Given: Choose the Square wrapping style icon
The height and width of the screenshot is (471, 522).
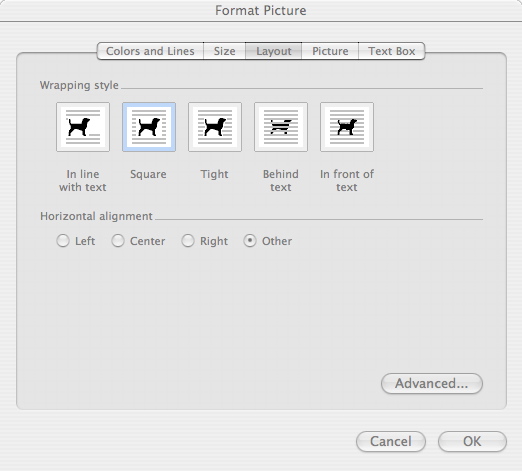Looking at the screenshot, I should pyautogui.click(x=149, y=127).
